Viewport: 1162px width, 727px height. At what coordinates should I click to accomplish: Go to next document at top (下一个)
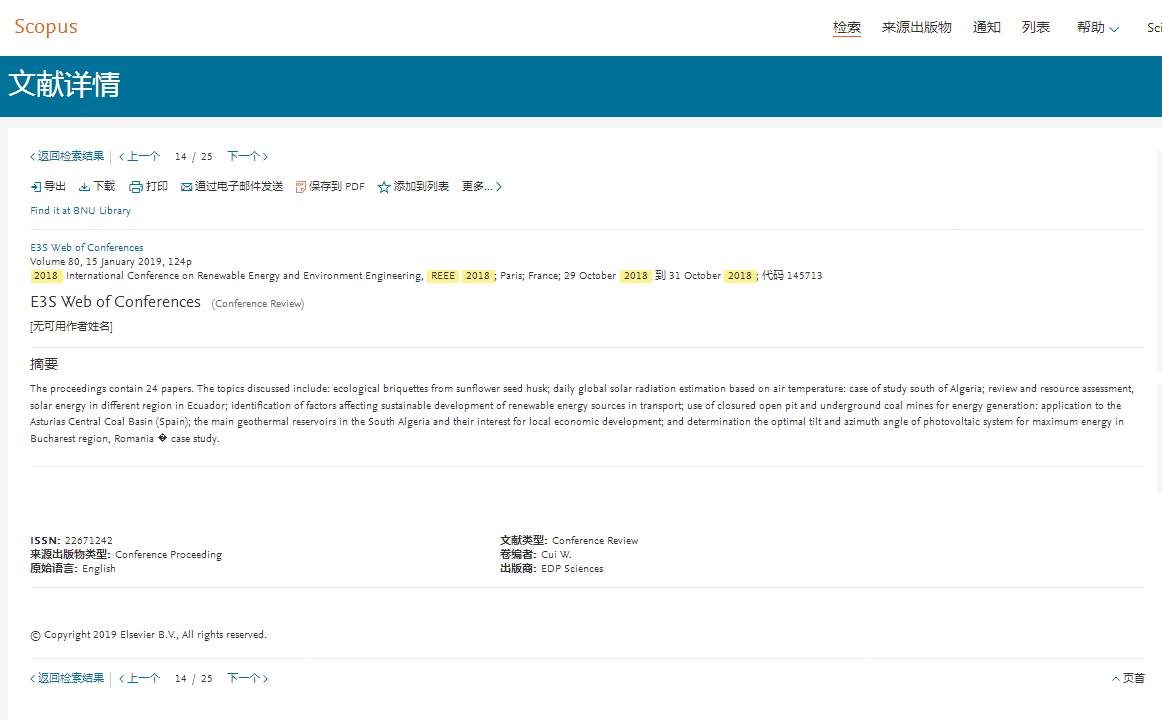coord(247,157)
